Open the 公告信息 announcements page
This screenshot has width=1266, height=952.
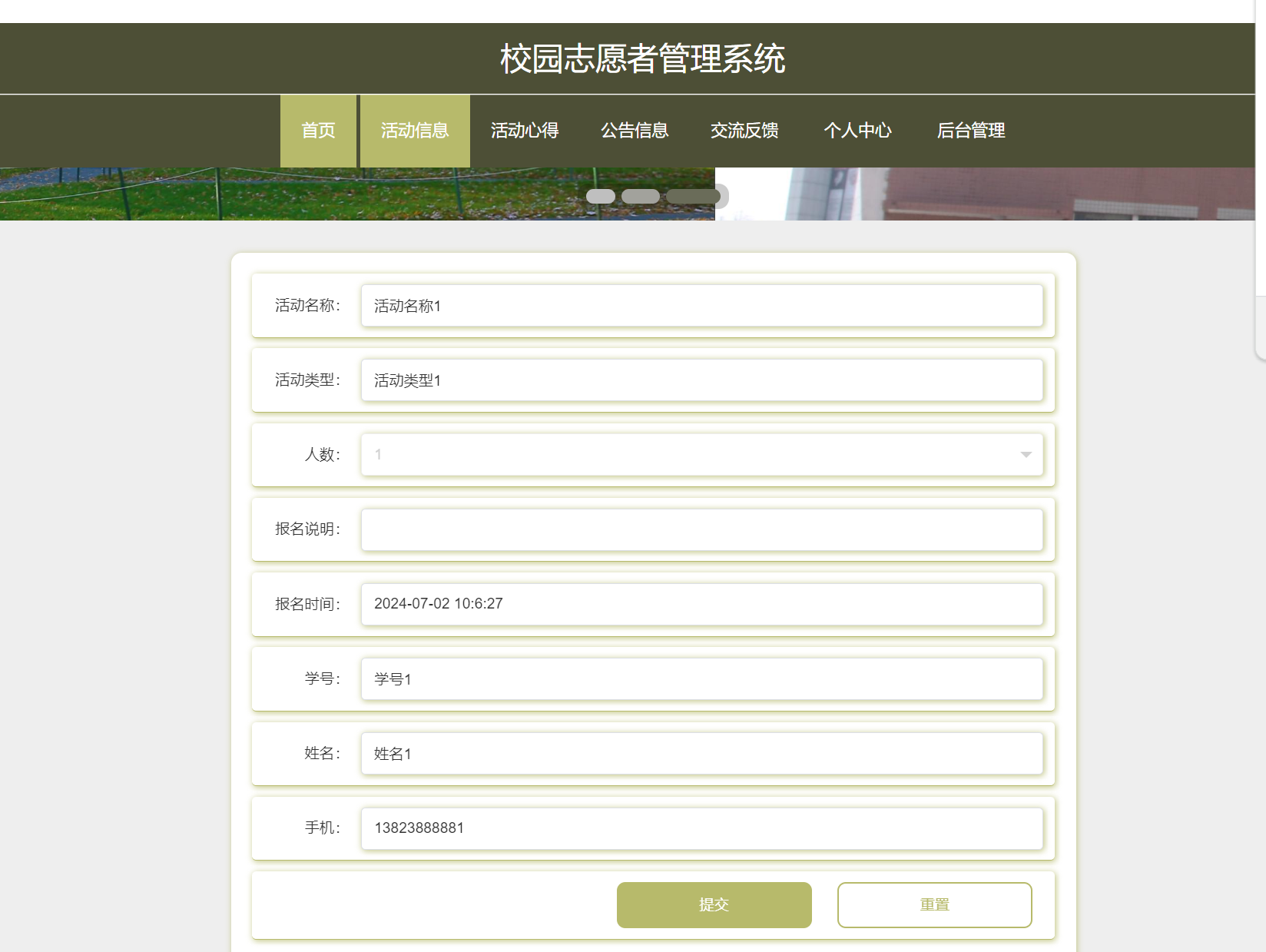[635, 131]
